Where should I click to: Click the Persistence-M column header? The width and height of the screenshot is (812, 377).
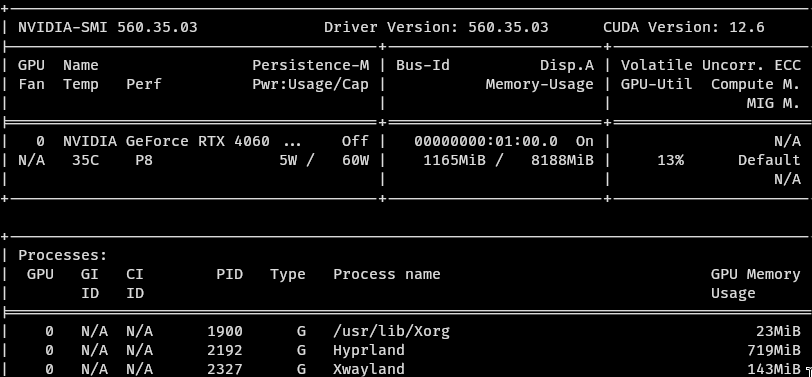[x=311, y=65]
